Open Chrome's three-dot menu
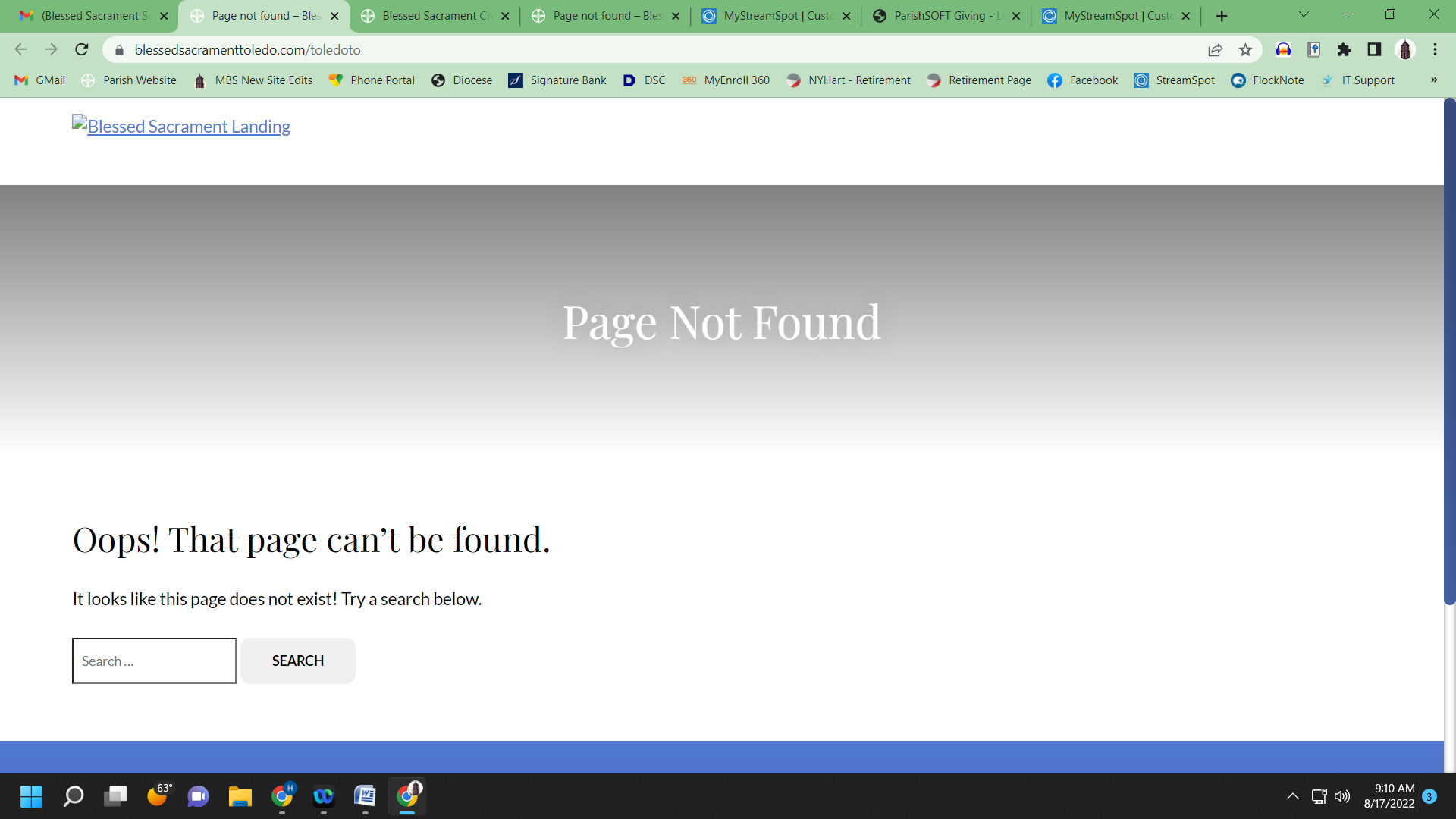Screen dimensions: 1456x819 (1435, 49)
